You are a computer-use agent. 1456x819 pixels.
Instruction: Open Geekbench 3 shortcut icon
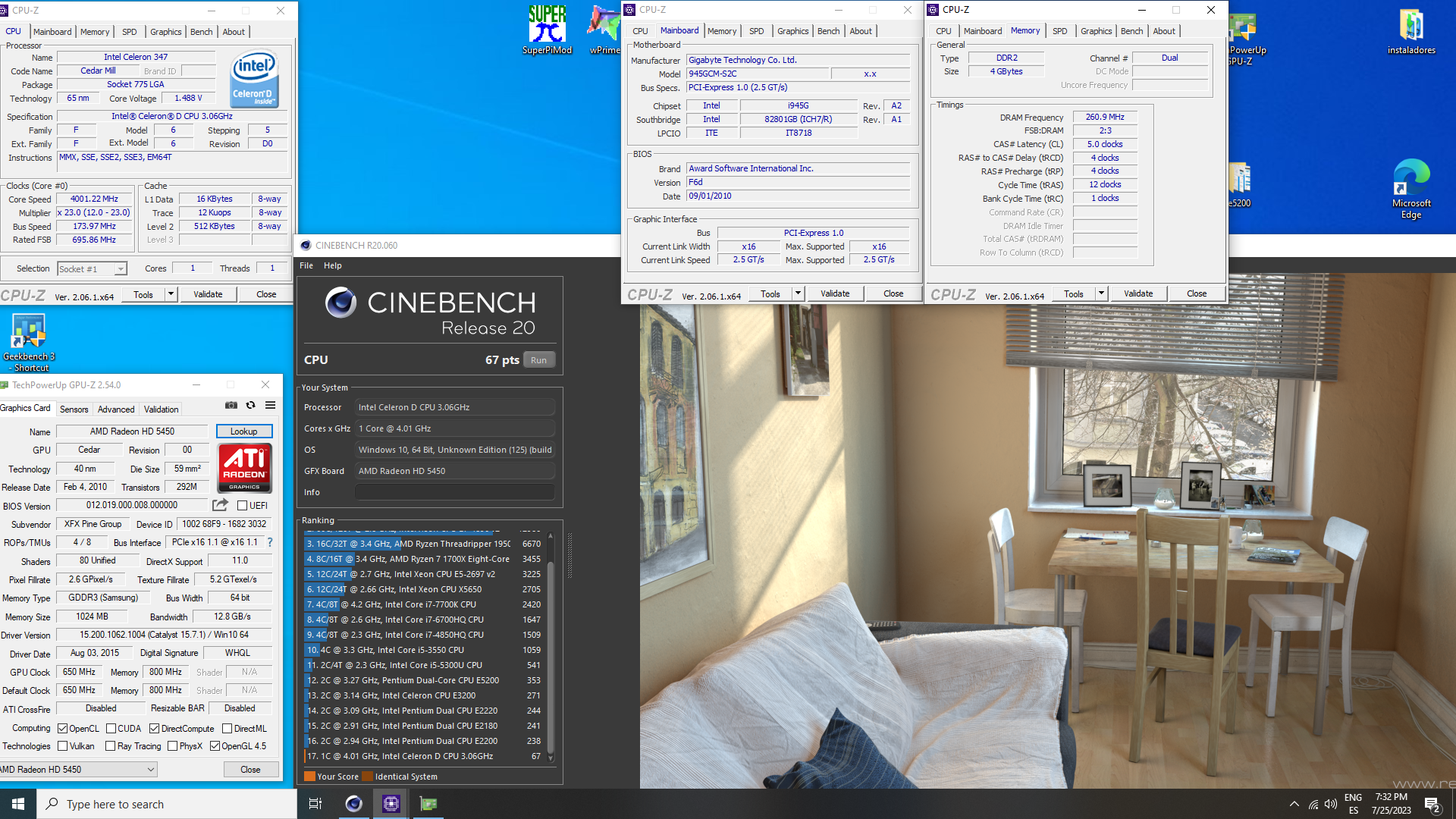coord(29,343)
